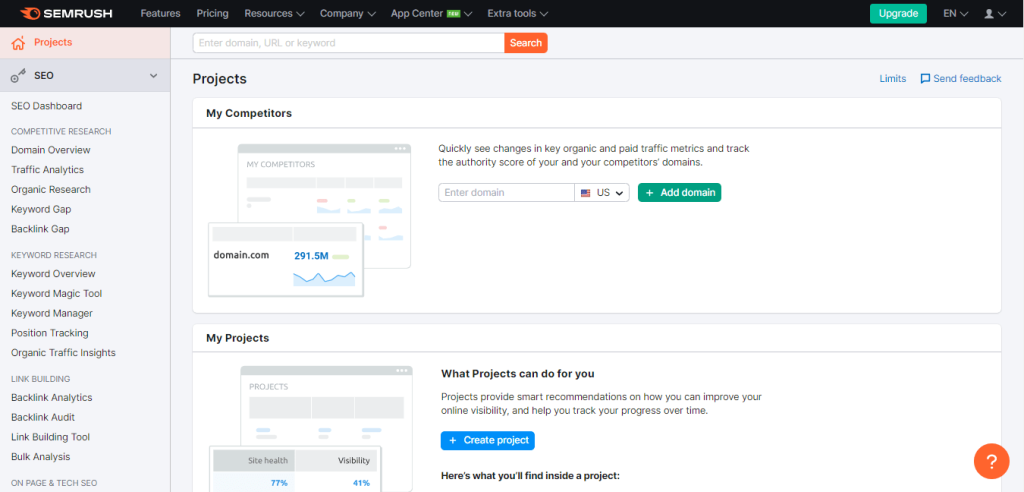1024x492 pixels.
Task: Open the Features menu item
Action: click(x=160, y=13)
